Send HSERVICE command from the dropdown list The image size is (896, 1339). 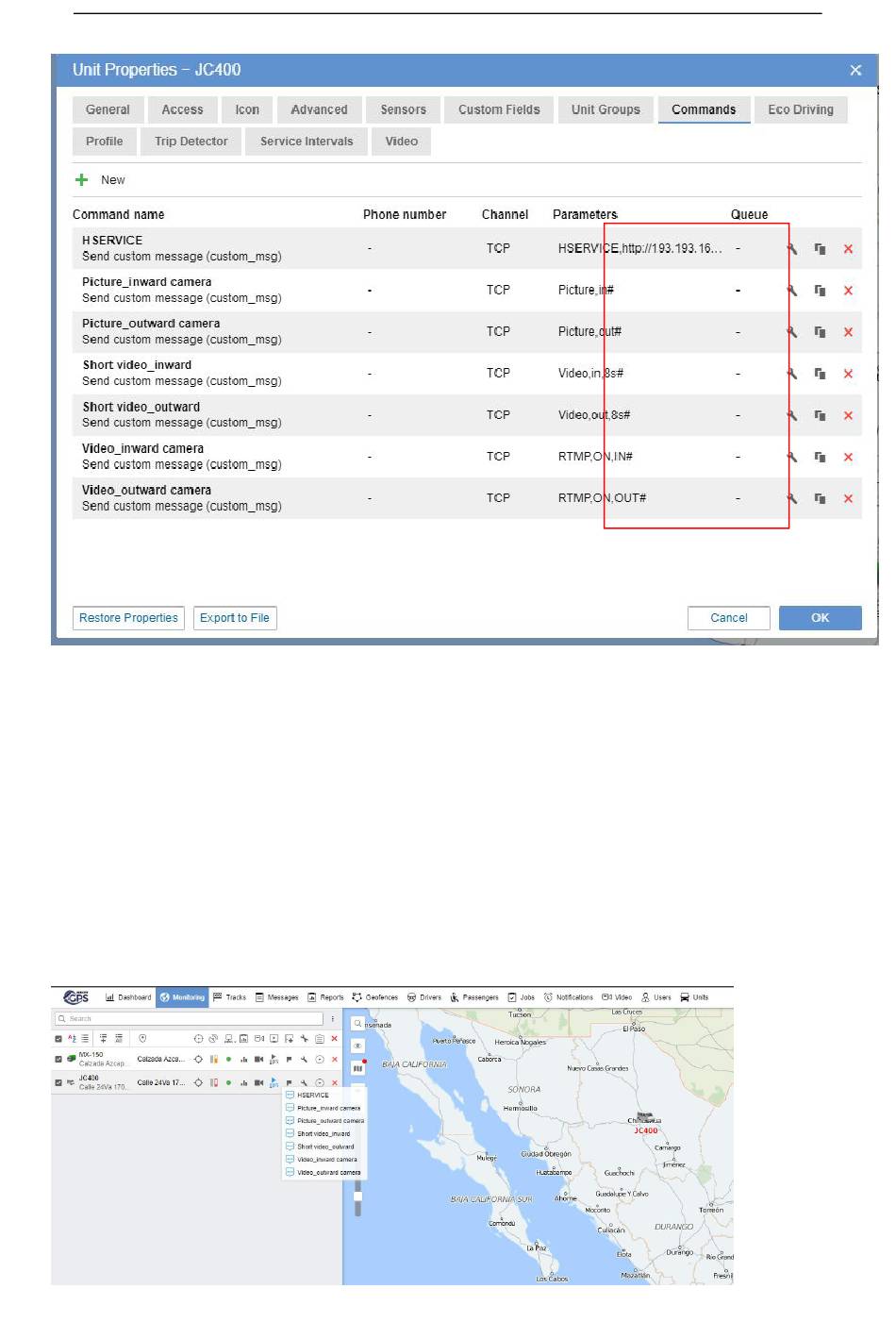click(313, 1096)
